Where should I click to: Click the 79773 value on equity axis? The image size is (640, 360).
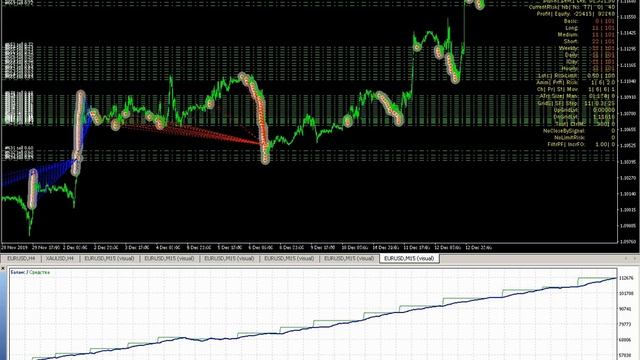tap(625, 324)
